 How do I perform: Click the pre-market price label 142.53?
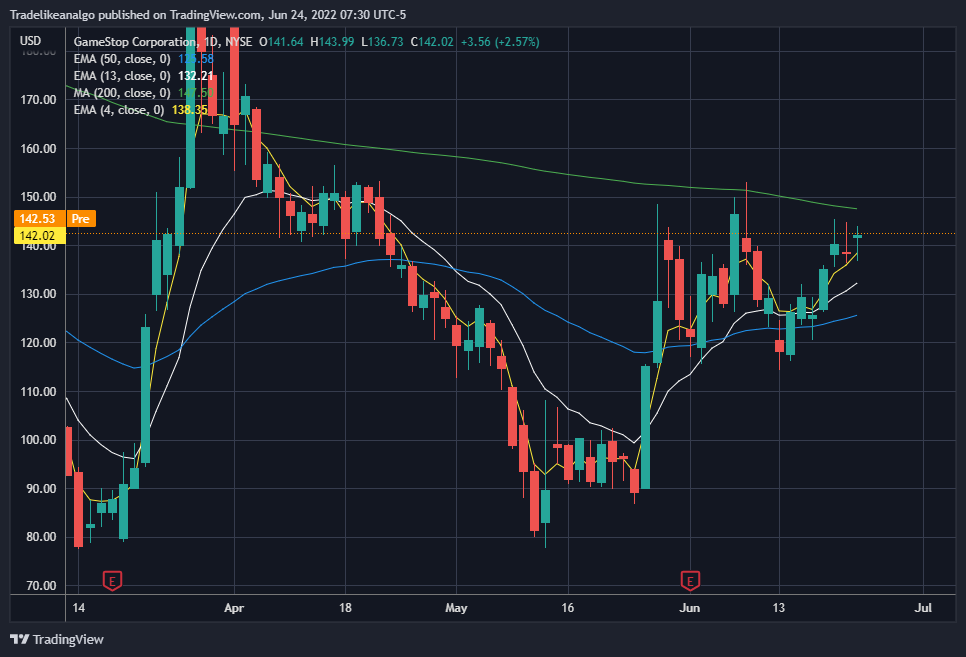(38, 219)
